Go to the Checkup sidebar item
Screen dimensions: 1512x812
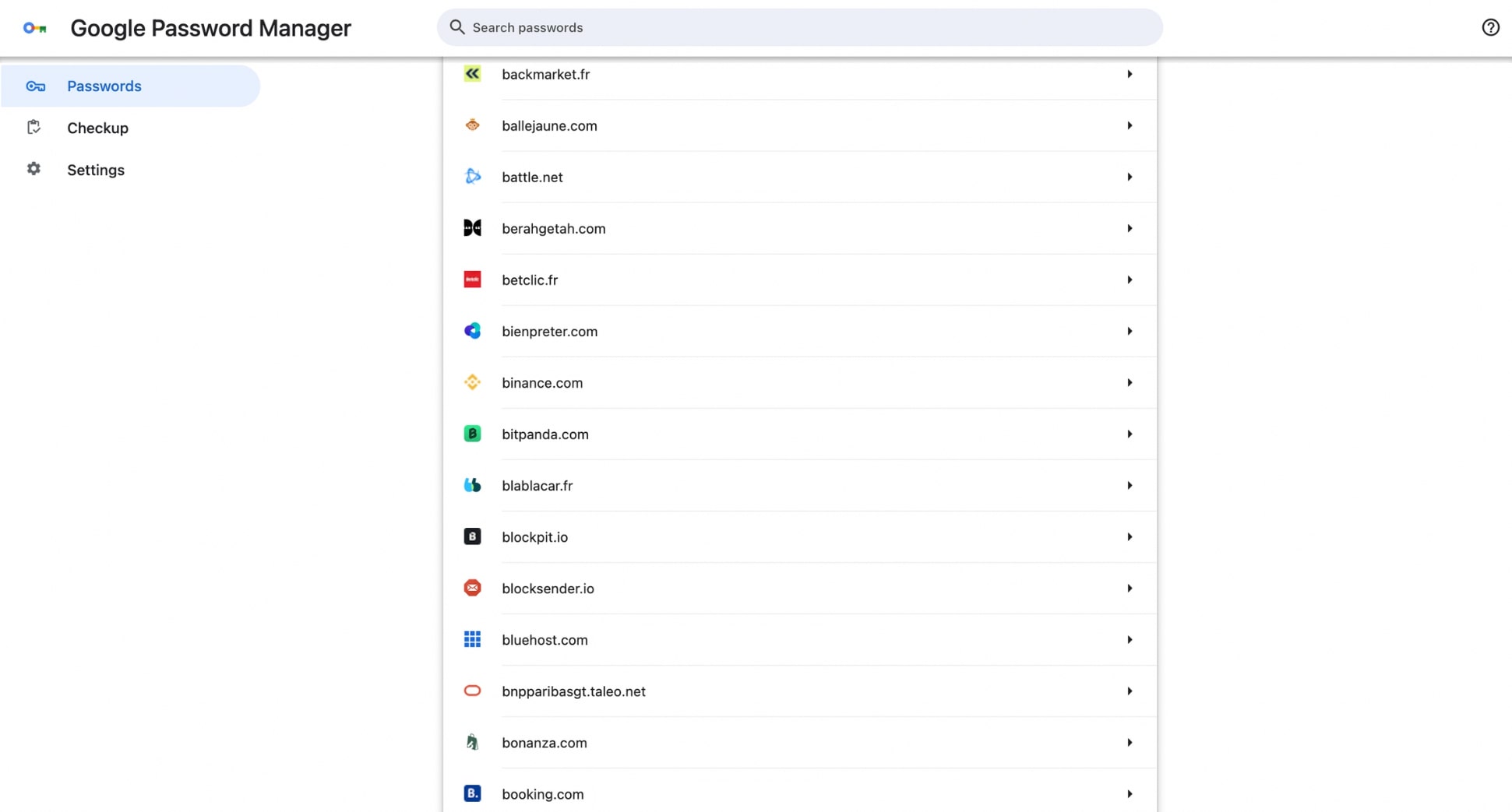130,128
